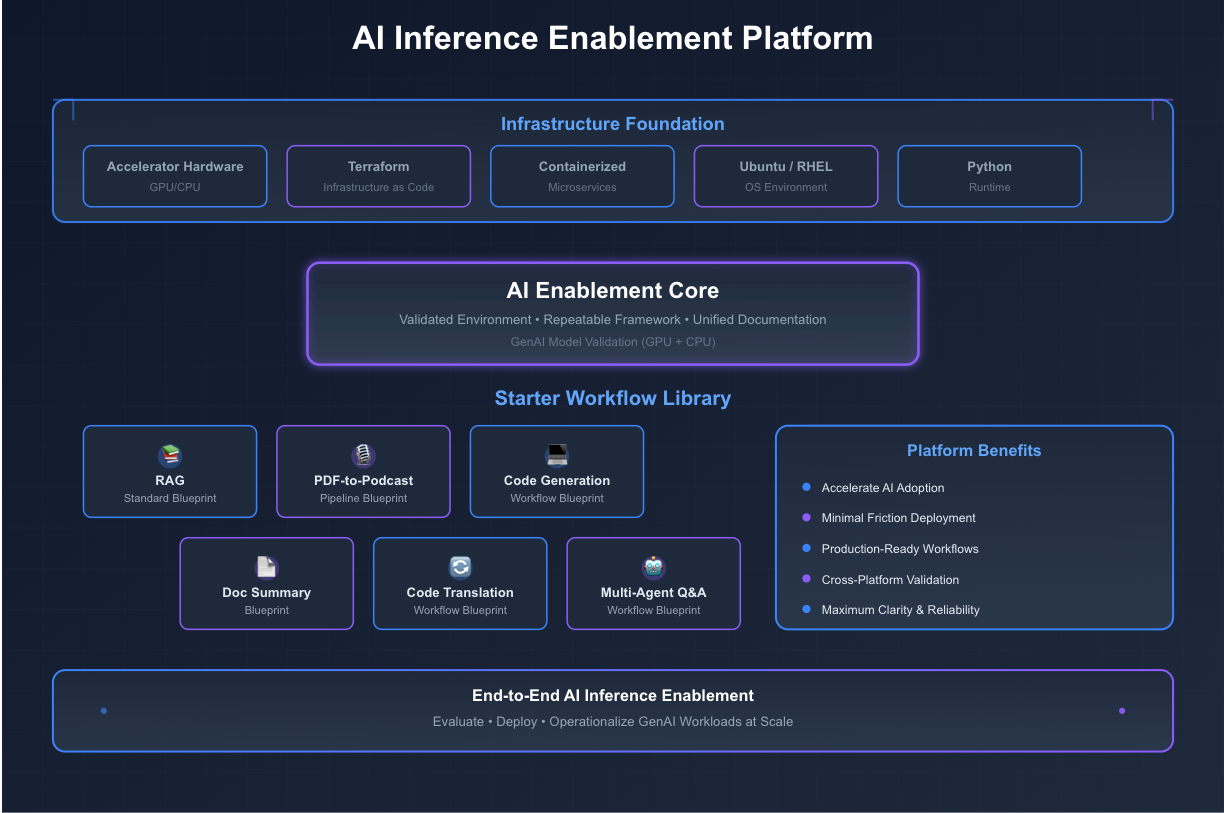
Task: Click the Starter Workflow Library heading
Action: point(612,398)
